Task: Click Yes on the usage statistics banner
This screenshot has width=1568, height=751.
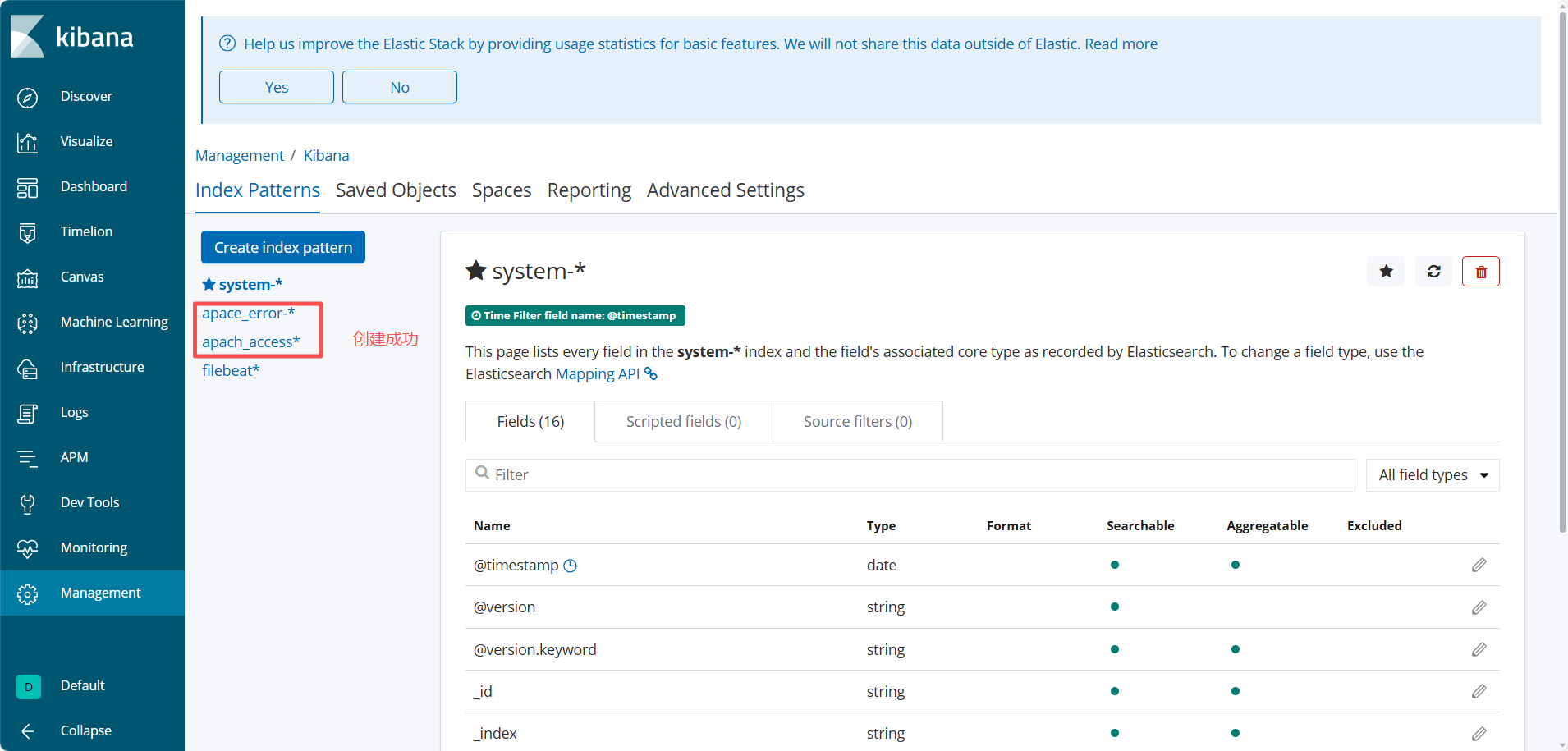Action: point(276,88)
